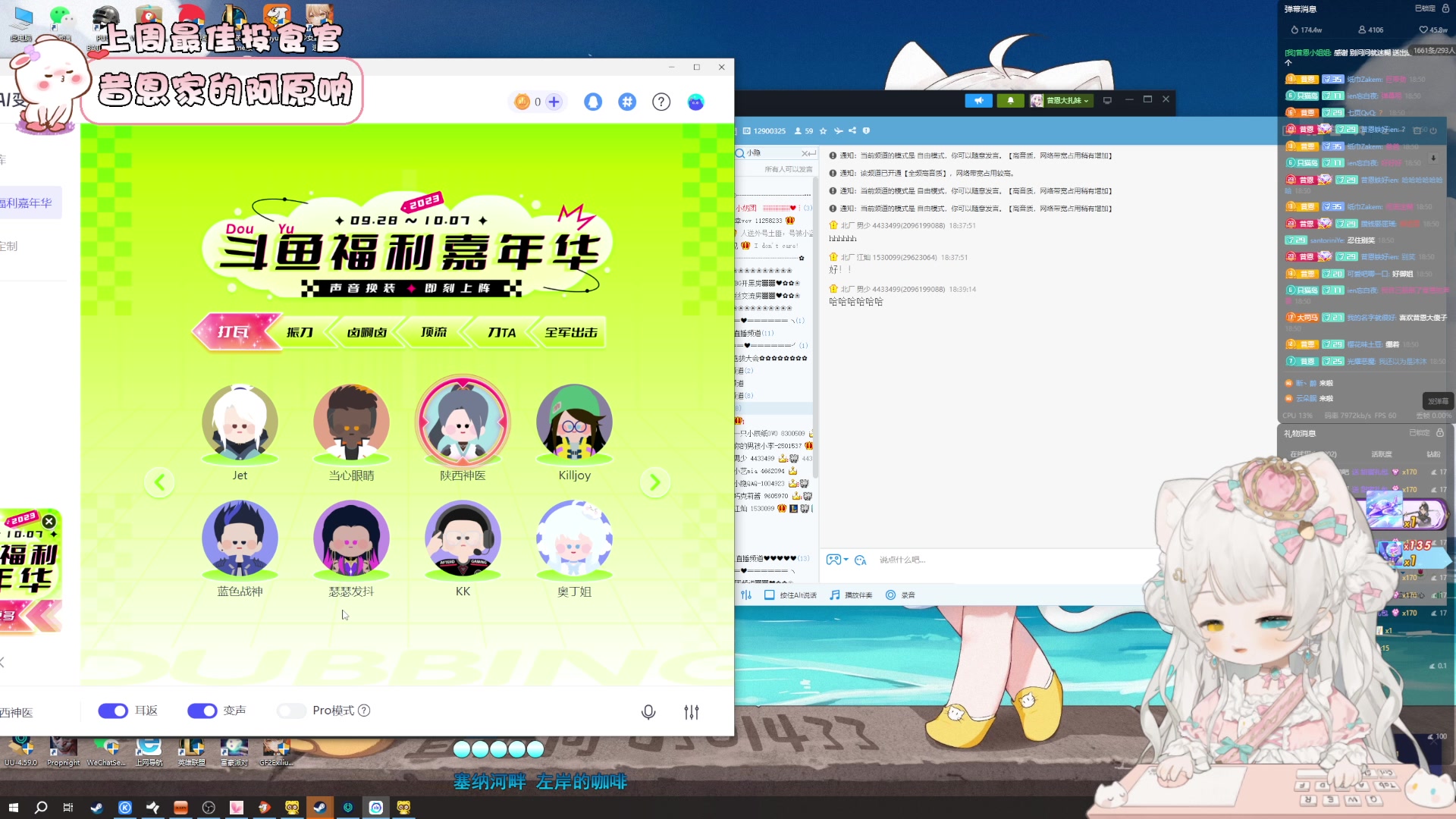Disable the 变声 voice changing toggle
The image size is (1456, 819).
(x=202, y=711)
